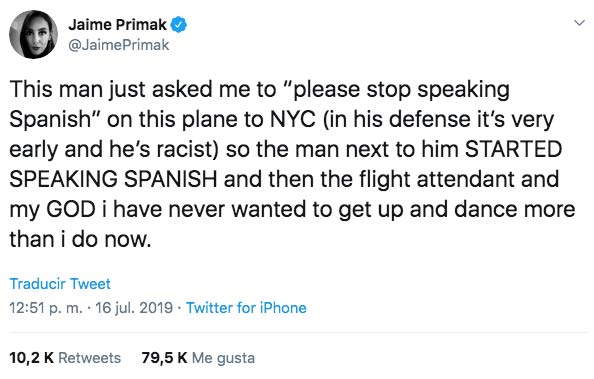Open the 12:51 p. m. timestamp

pos(45,308)
